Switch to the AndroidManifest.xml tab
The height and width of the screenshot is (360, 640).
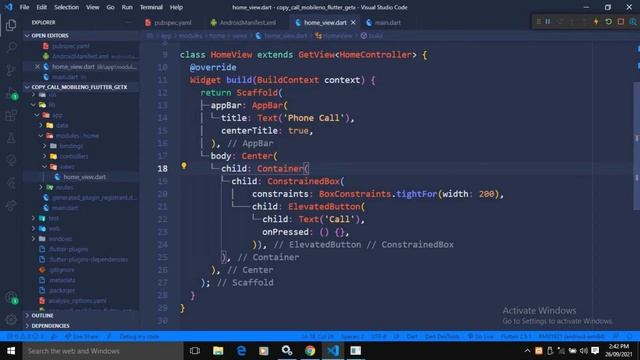(x=243, y=23)
